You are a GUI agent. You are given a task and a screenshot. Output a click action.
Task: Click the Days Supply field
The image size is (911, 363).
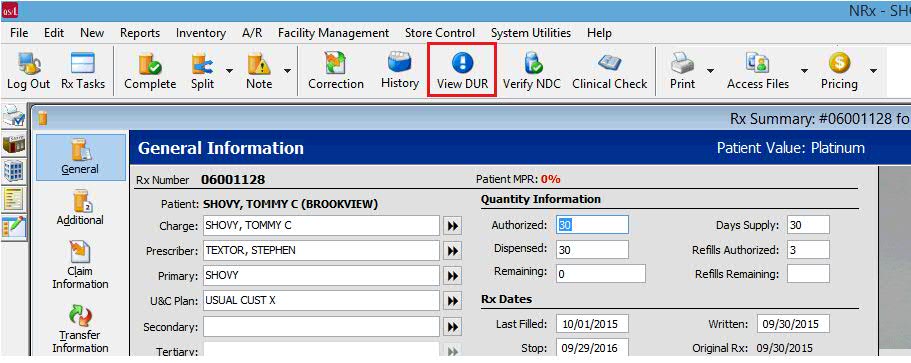tap(808, 225)
